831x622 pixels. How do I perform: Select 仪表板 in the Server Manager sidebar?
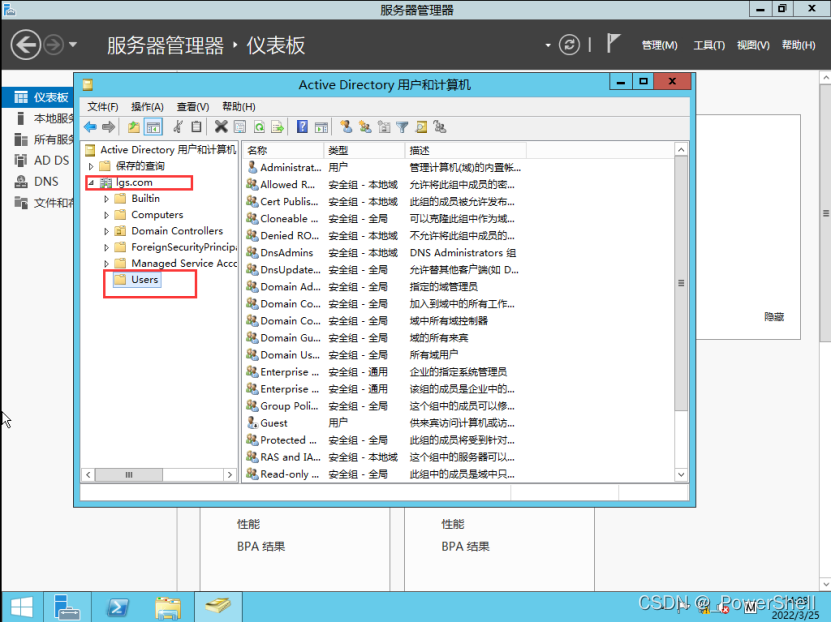(x=38, y=97)
